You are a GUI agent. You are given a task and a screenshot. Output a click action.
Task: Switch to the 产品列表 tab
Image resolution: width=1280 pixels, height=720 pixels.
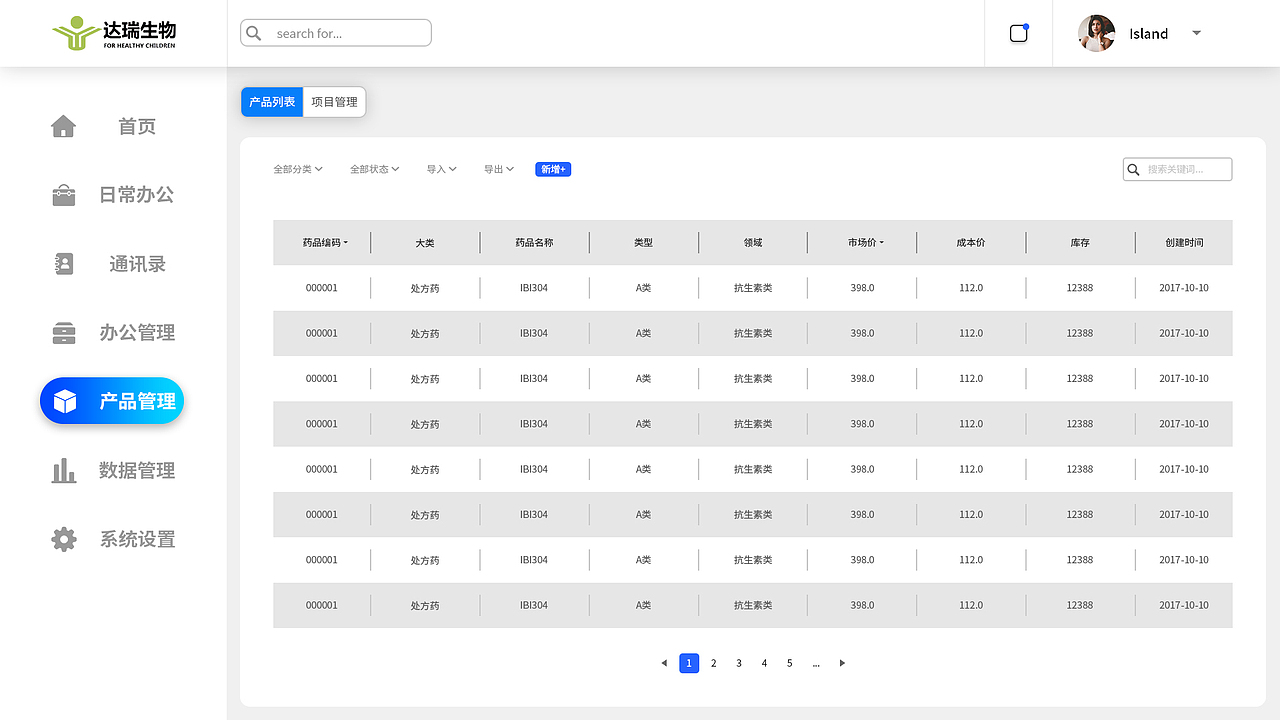[272, 102]
